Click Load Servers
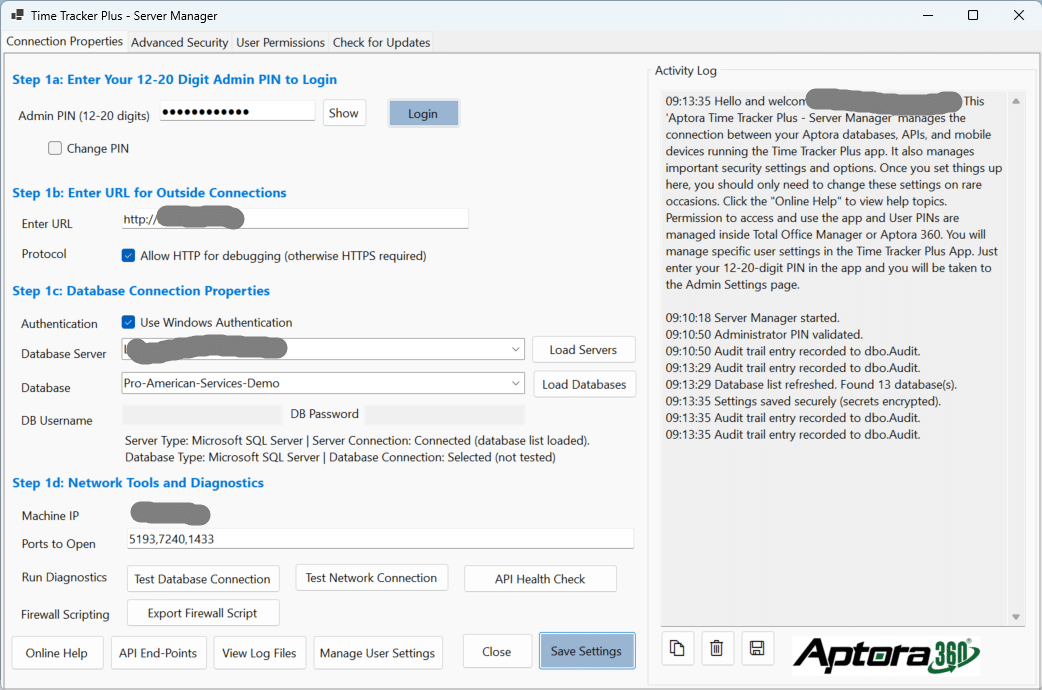Image resolution: width=1042 pixels, height=690 pixels. [x=583, y=350]
